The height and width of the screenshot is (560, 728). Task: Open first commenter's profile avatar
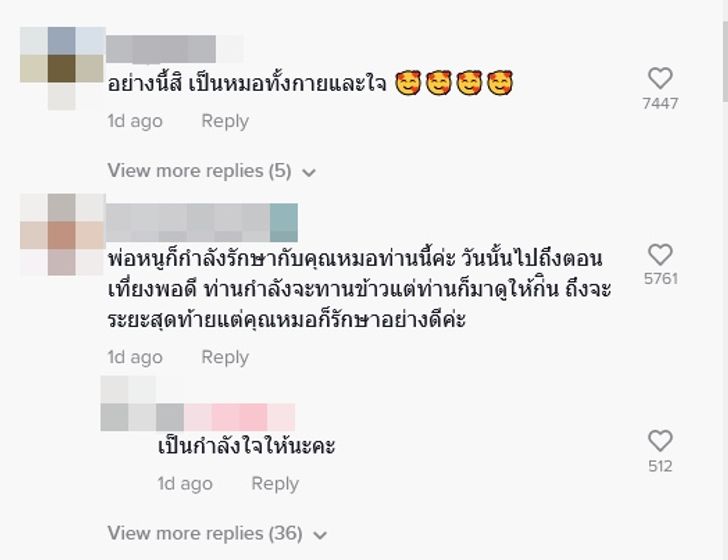point(62,68)
